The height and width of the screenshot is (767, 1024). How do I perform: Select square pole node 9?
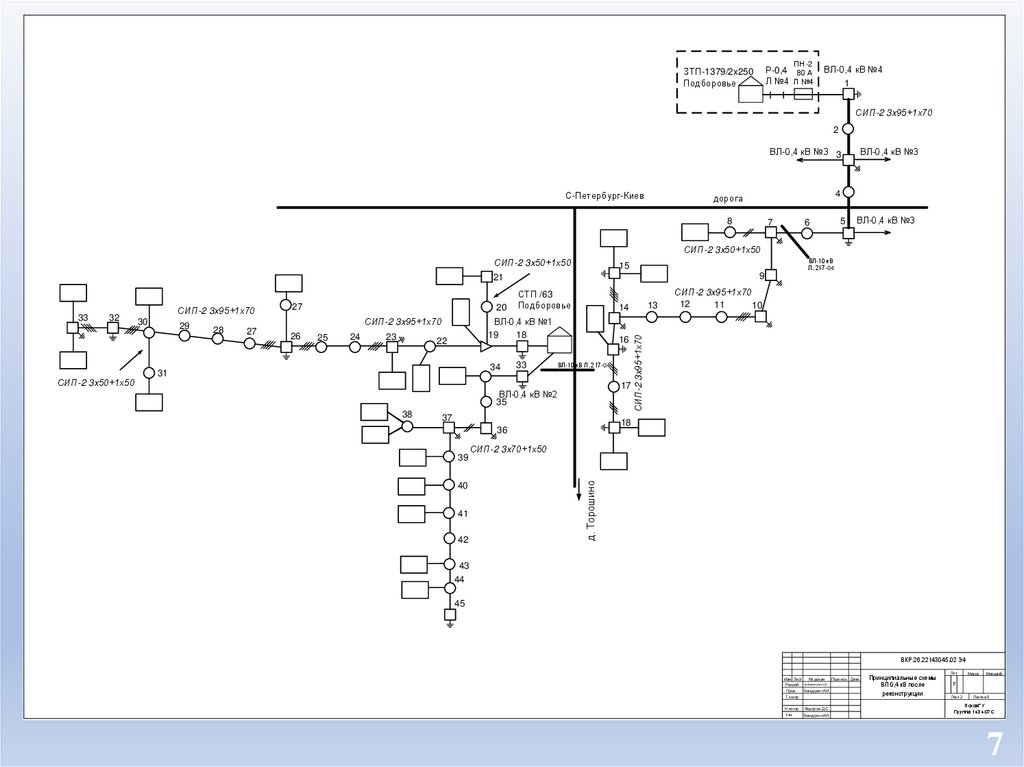click(771, 275)
